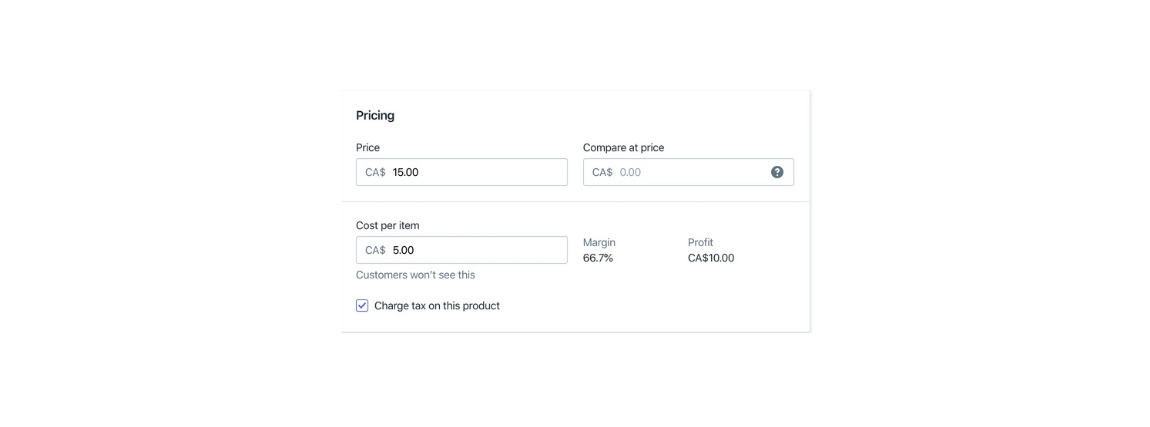The height and width of the screenshot is (427, 1150).
Task: Click the CA$ prefix in Compare at price field
Action: (x=602, y=172)
